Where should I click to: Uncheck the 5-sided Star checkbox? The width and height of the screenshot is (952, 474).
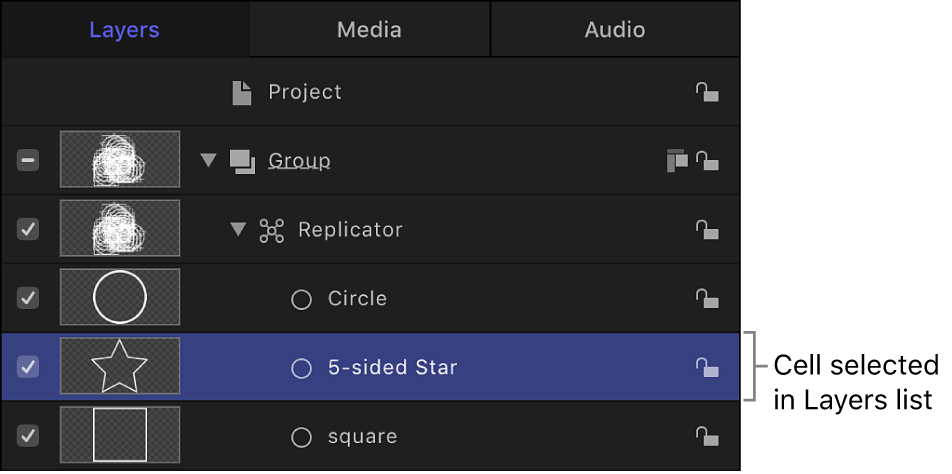point(29,367)
